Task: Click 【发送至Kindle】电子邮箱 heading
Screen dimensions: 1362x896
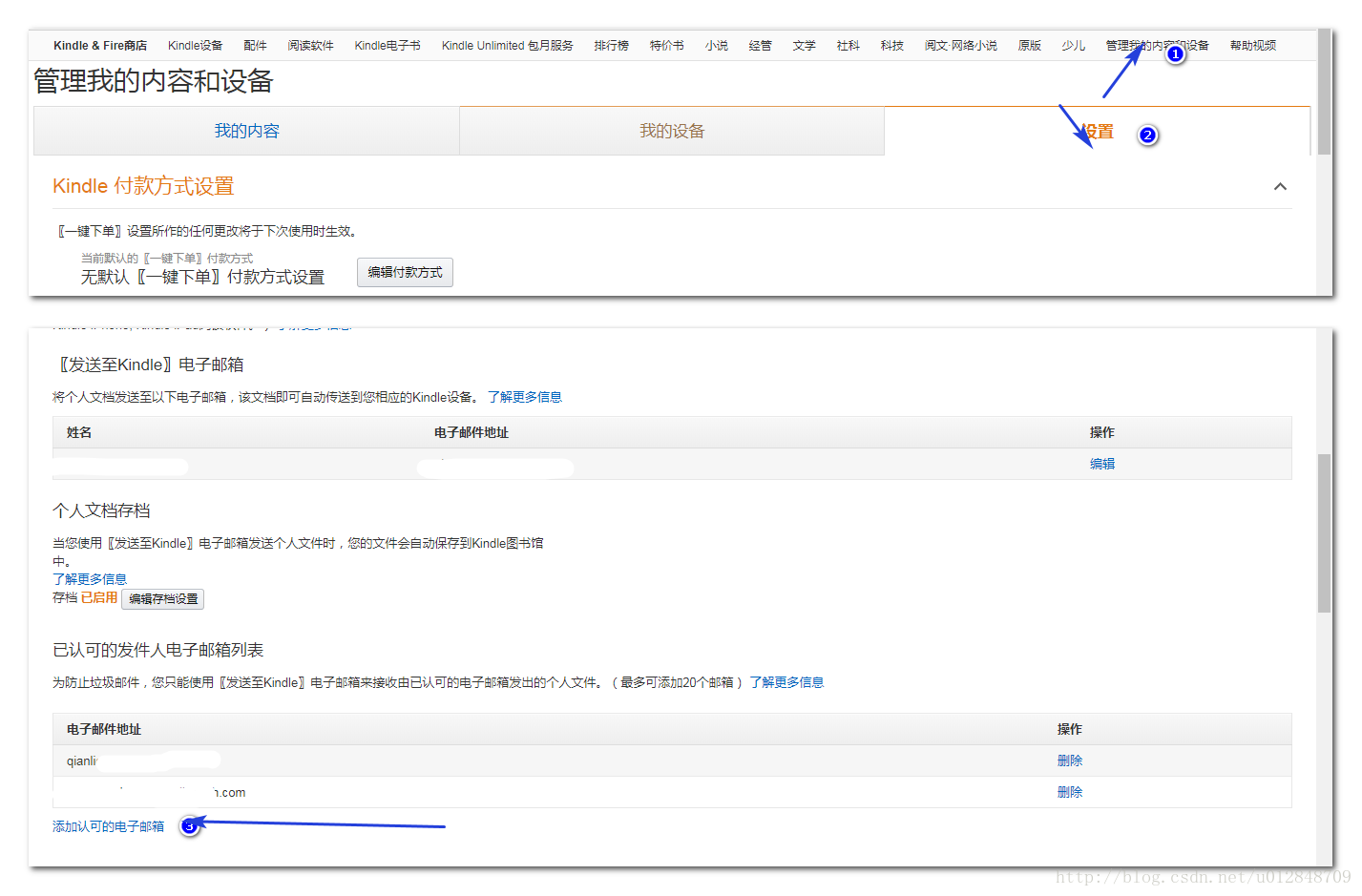Action: point(151,365)
